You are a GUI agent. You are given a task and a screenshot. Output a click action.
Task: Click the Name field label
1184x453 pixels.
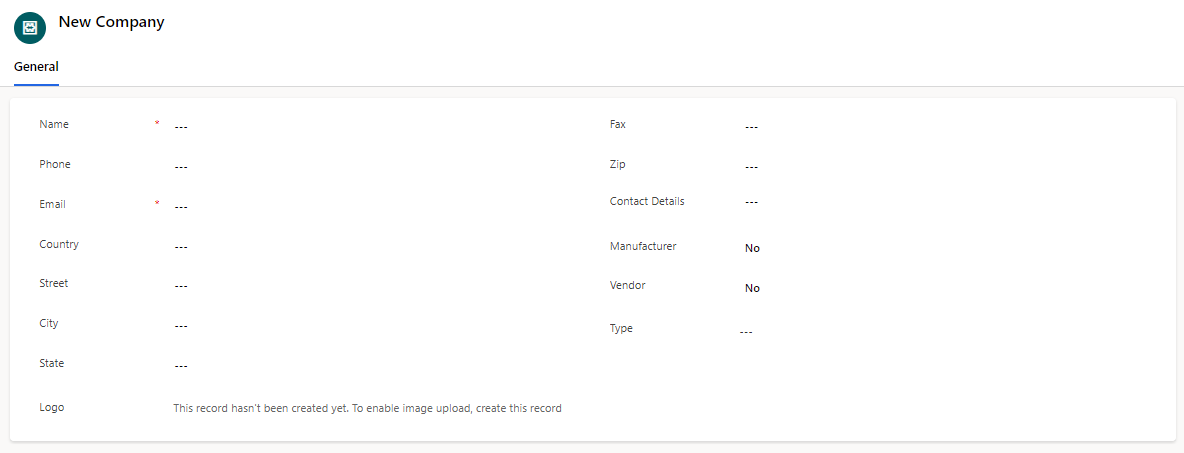[x=54, y=124]
